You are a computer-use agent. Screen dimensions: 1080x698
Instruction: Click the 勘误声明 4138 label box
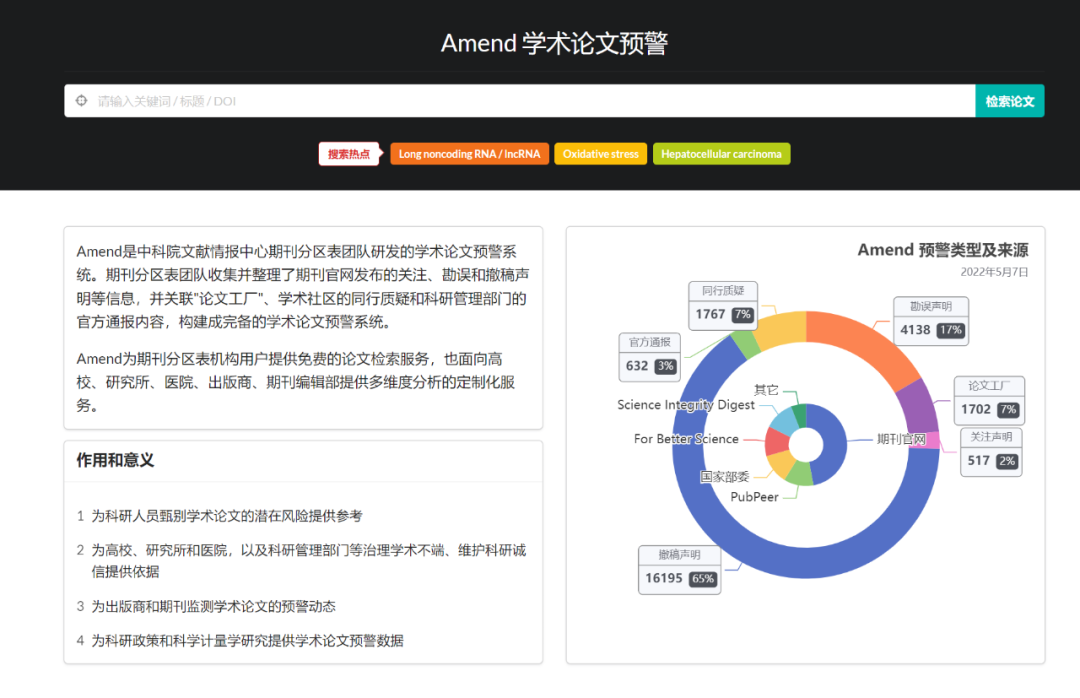(930, 321)
